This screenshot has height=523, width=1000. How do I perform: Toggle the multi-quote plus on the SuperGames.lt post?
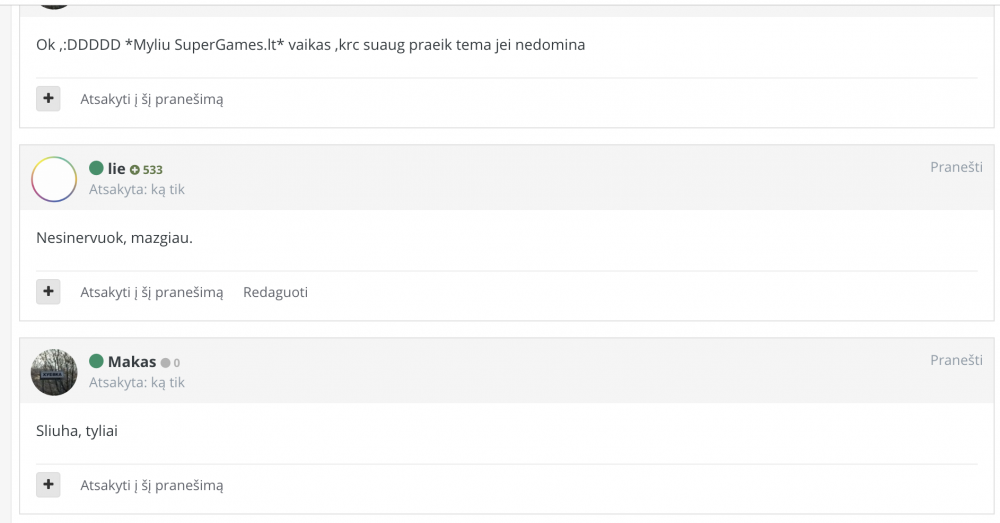click(x=48, y=99)
